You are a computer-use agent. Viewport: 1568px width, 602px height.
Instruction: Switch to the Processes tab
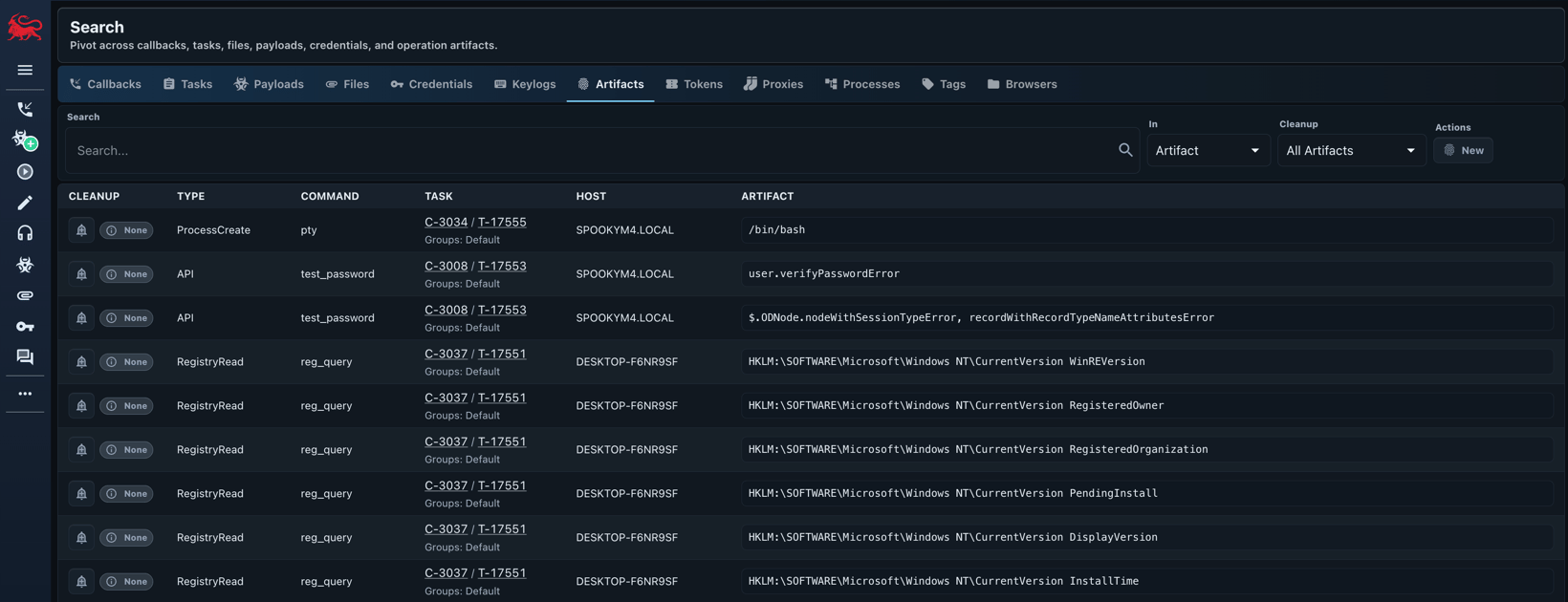click(862, 84)
